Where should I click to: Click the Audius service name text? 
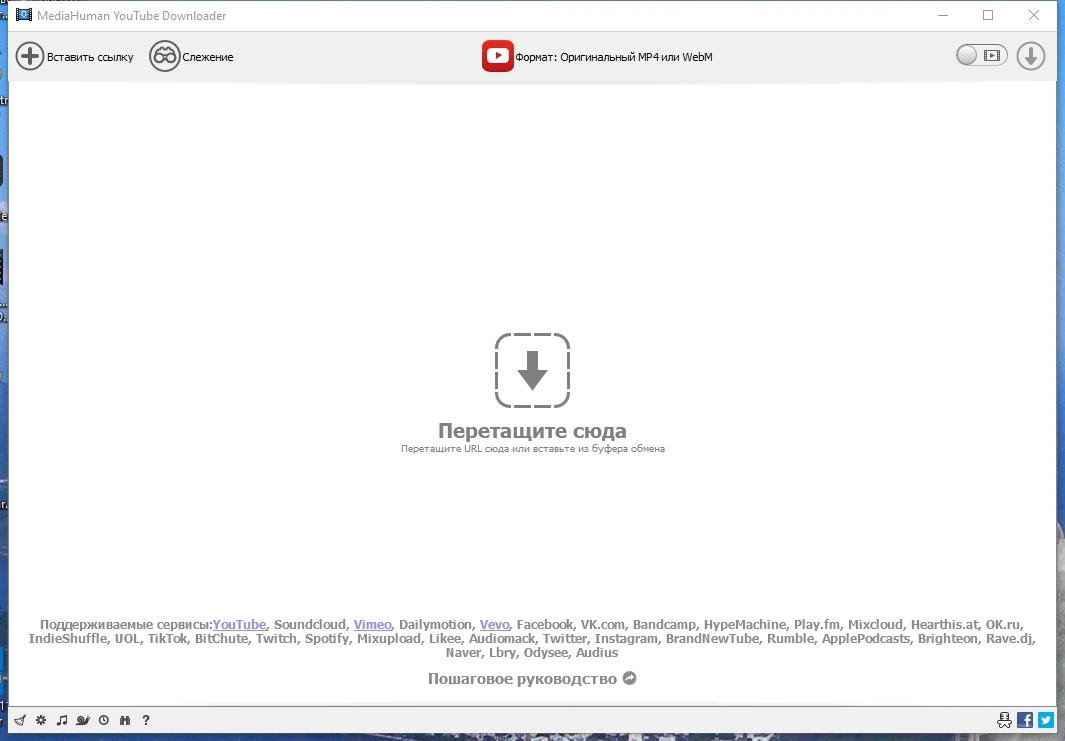tap(597, 653)
